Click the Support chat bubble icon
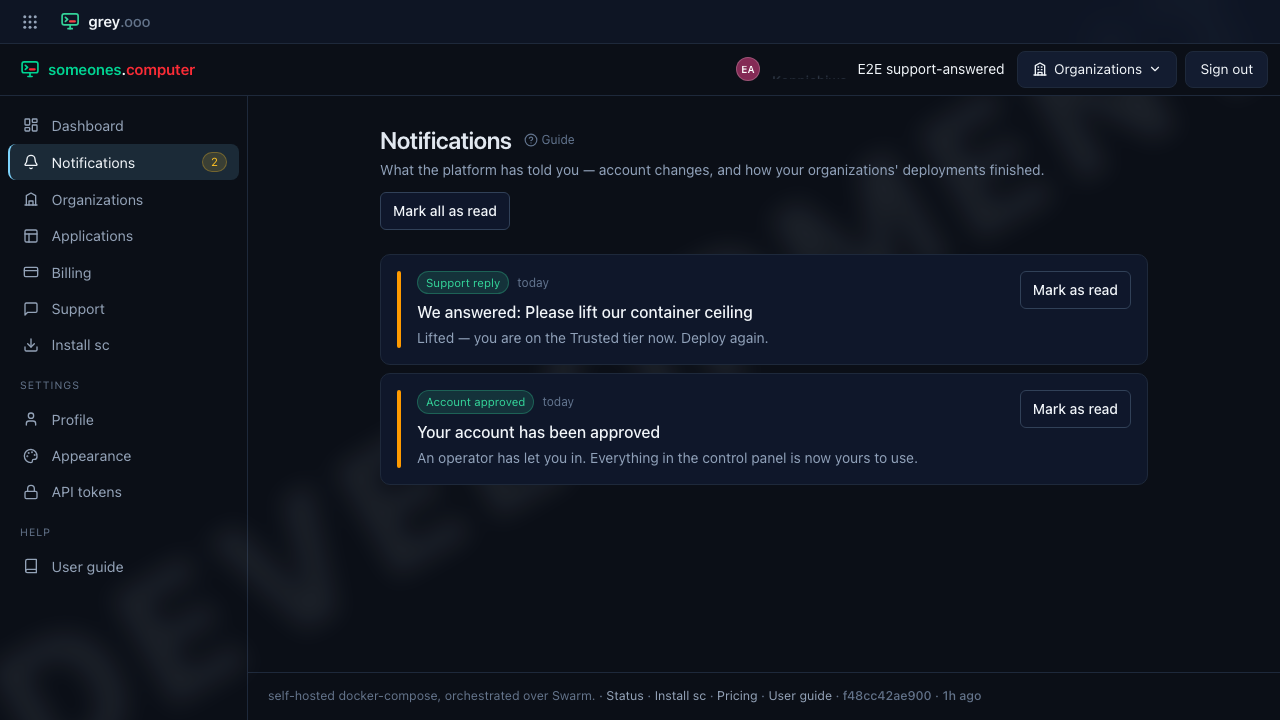Screen dimensions: 1280x720 tap(31, 309)
